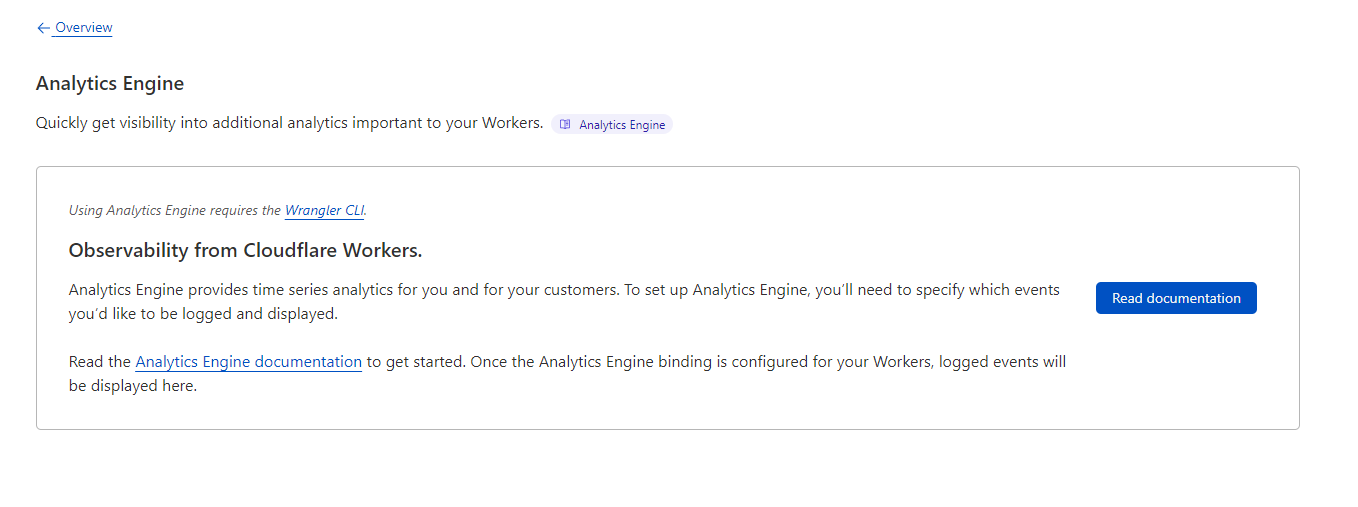Click the 'to get started' text
This screenshot has height=507, width=1358.
coord(415,362)
